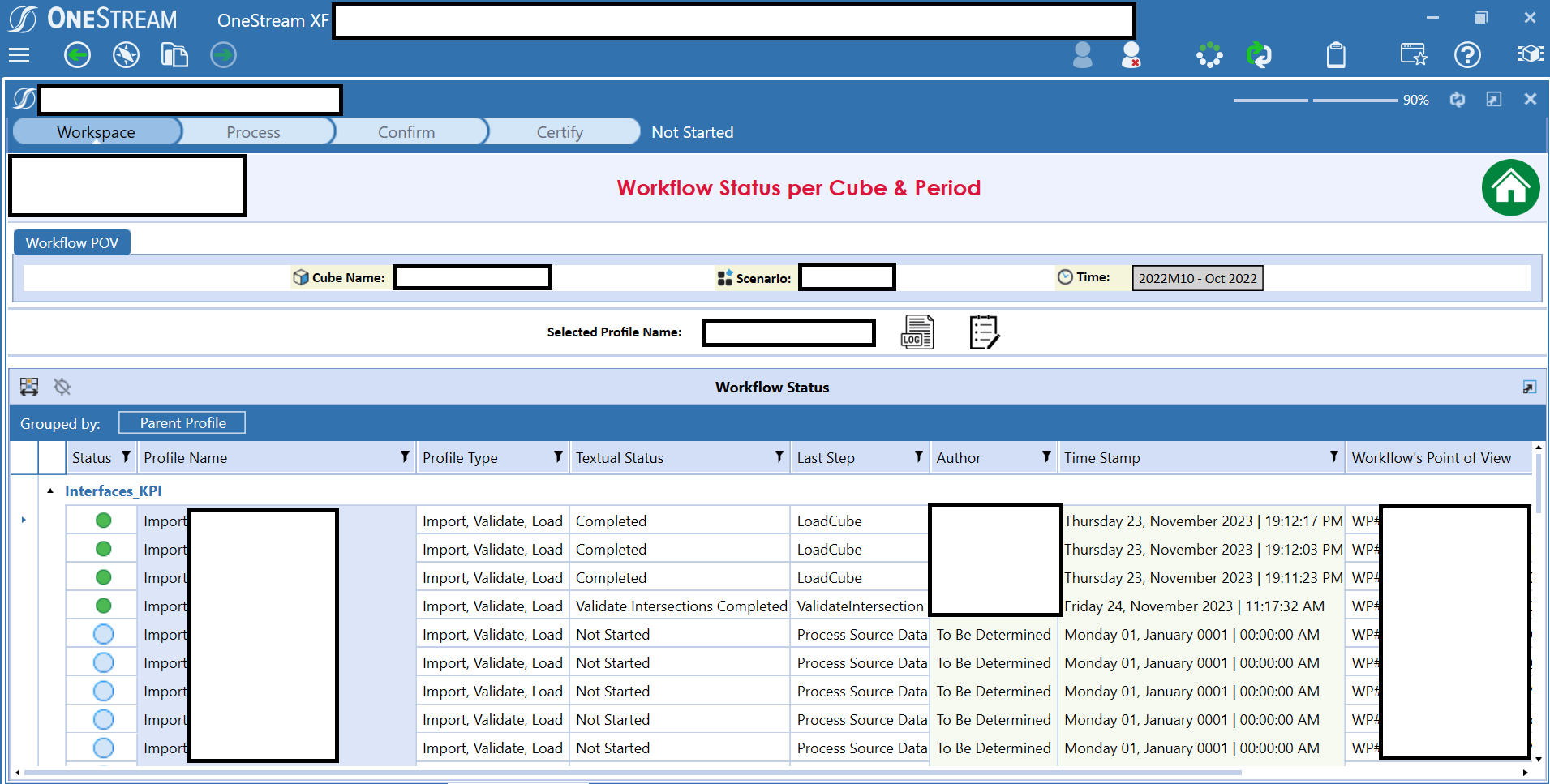Switch to the Process workflow tab

click(252, 131)
